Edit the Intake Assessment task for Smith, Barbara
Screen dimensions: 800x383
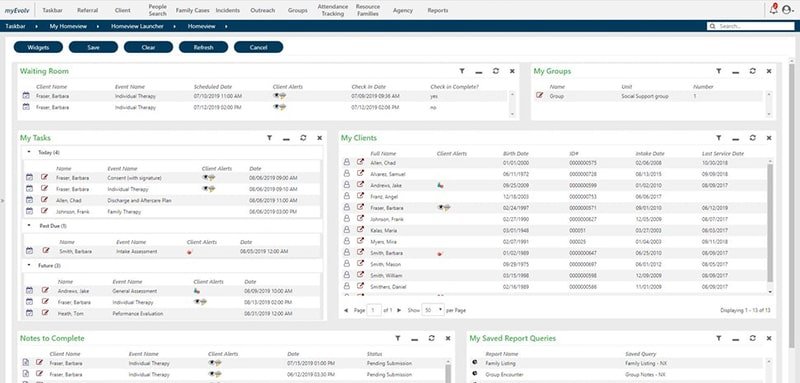[46, 251]
